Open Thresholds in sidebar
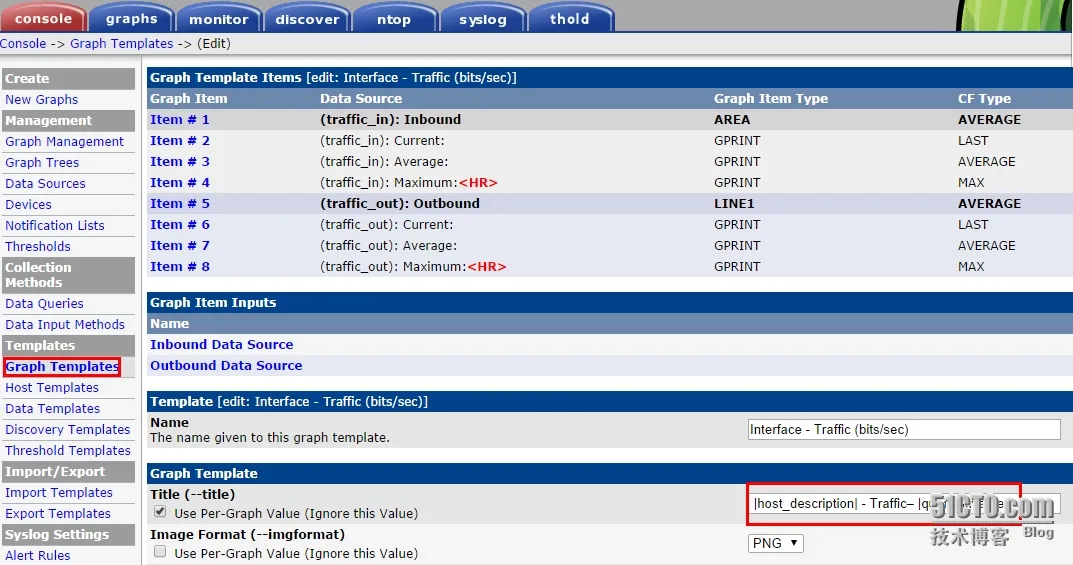The width and height of the screenshot is (1073, 565). tap(38, 246)
